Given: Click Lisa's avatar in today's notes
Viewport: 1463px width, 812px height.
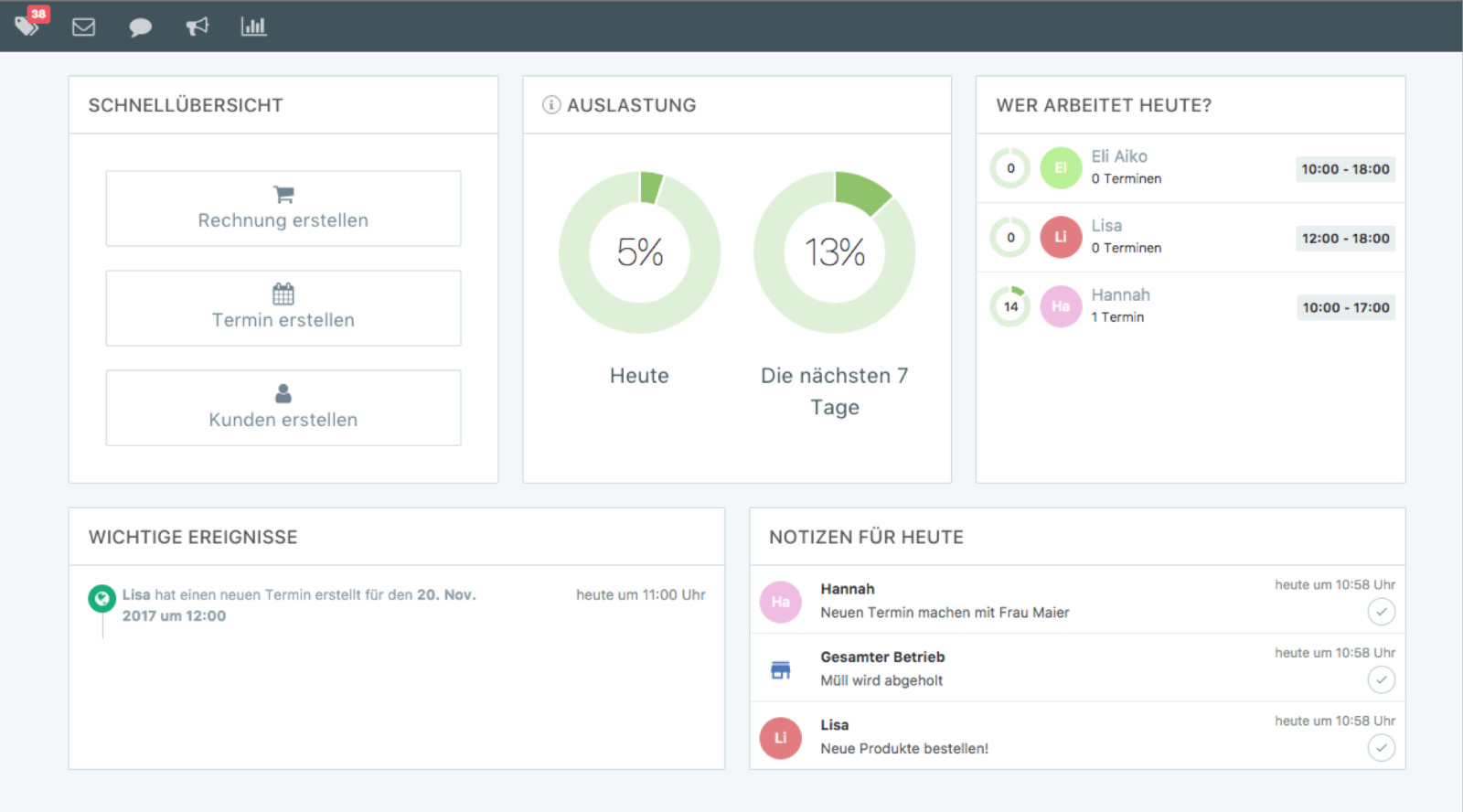Looking at the screenshot, I should point(780,738).
